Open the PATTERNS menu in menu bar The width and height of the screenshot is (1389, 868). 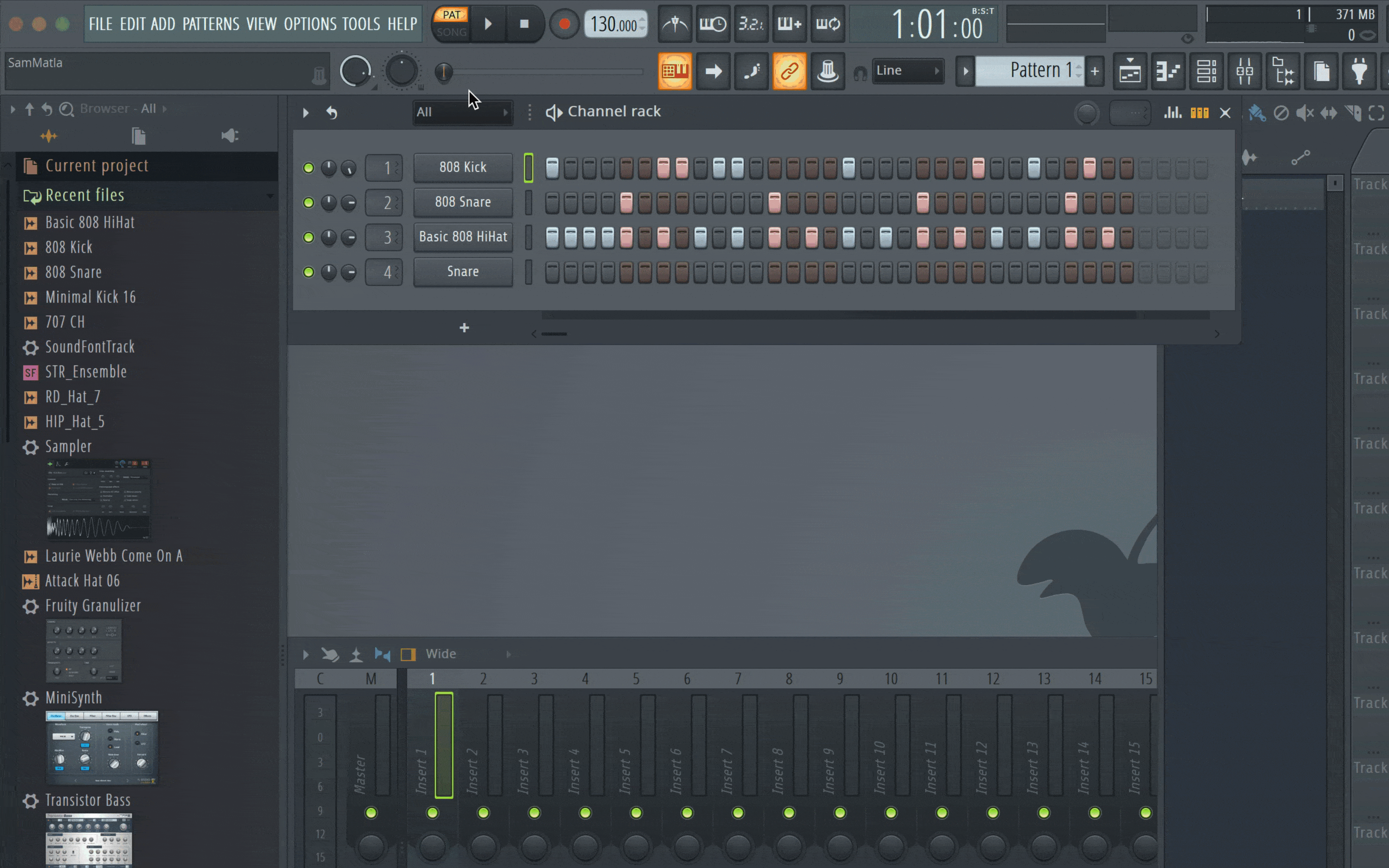point(209,23)
